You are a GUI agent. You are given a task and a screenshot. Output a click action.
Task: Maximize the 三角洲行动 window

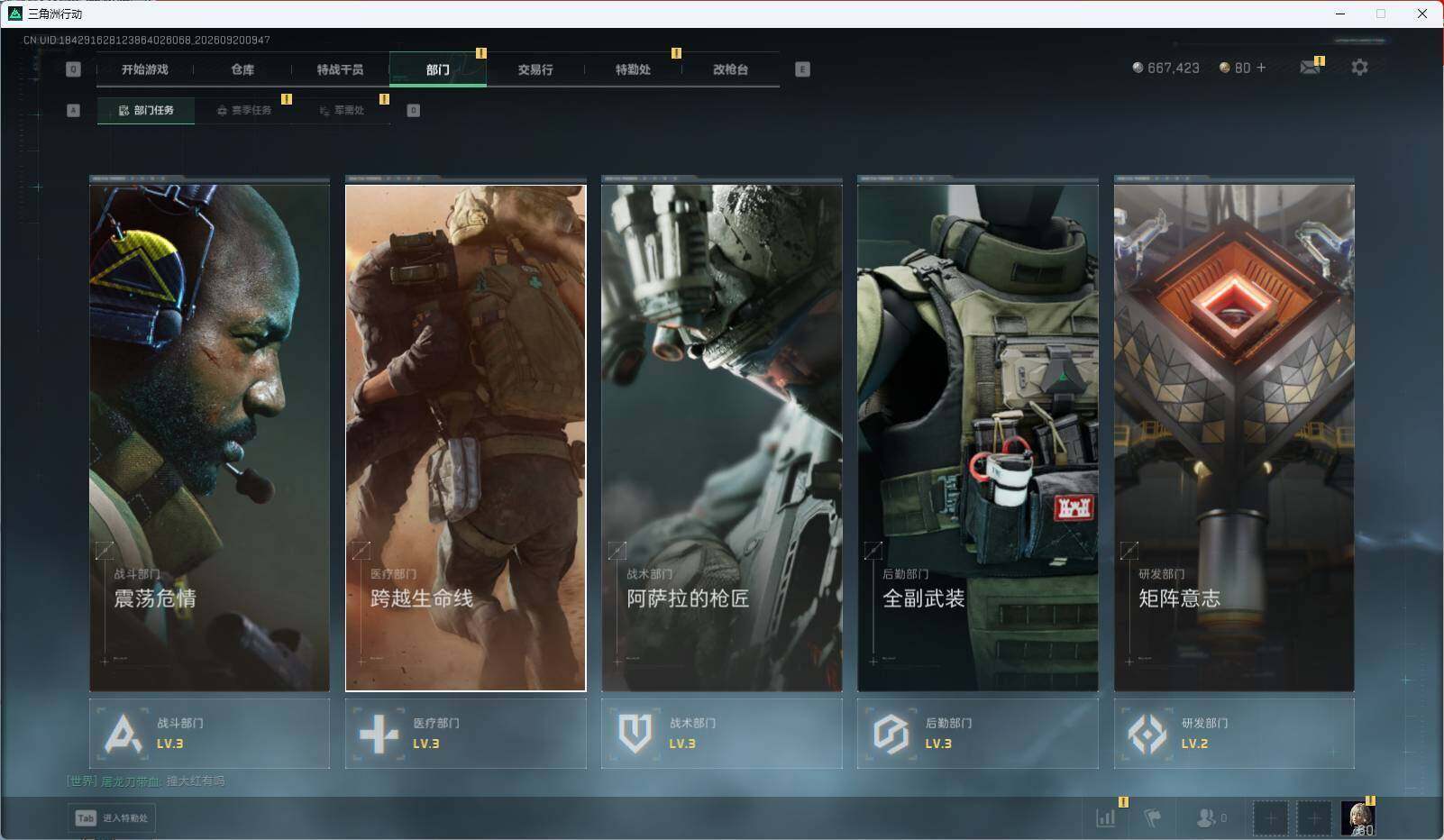1381,14
